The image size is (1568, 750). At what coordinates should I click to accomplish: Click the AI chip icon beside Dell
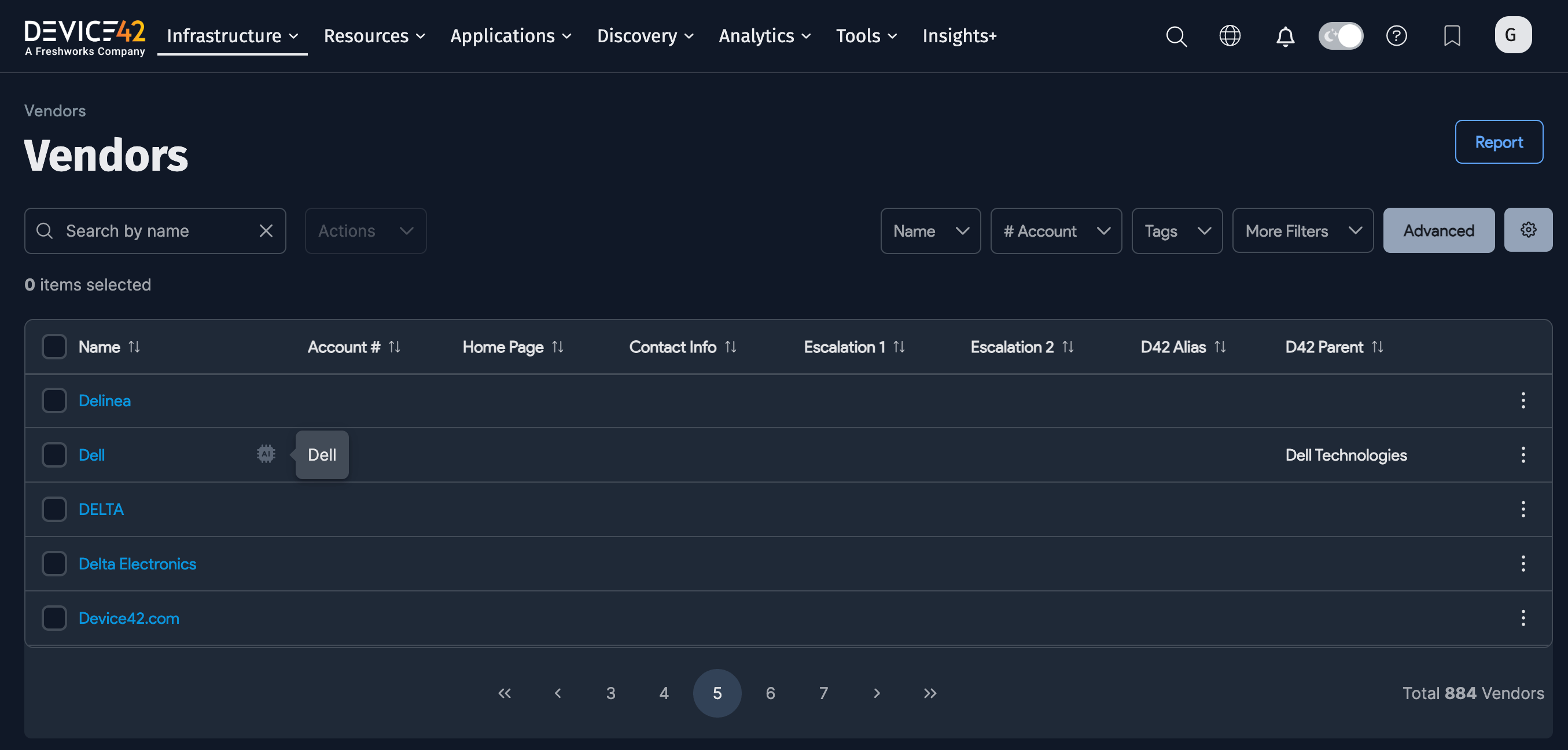pyautogui.click(x=266, y=454)
